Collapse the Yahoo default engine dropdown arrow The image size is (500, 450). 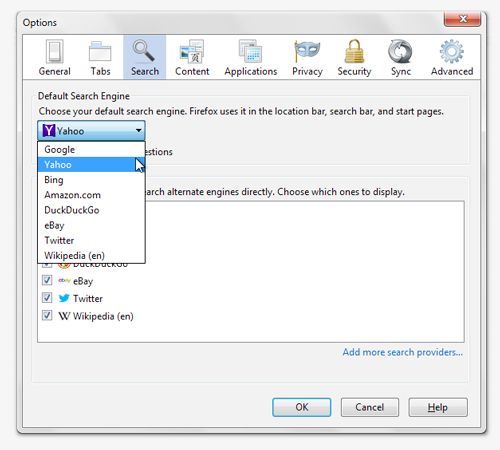tap(139, 131)
